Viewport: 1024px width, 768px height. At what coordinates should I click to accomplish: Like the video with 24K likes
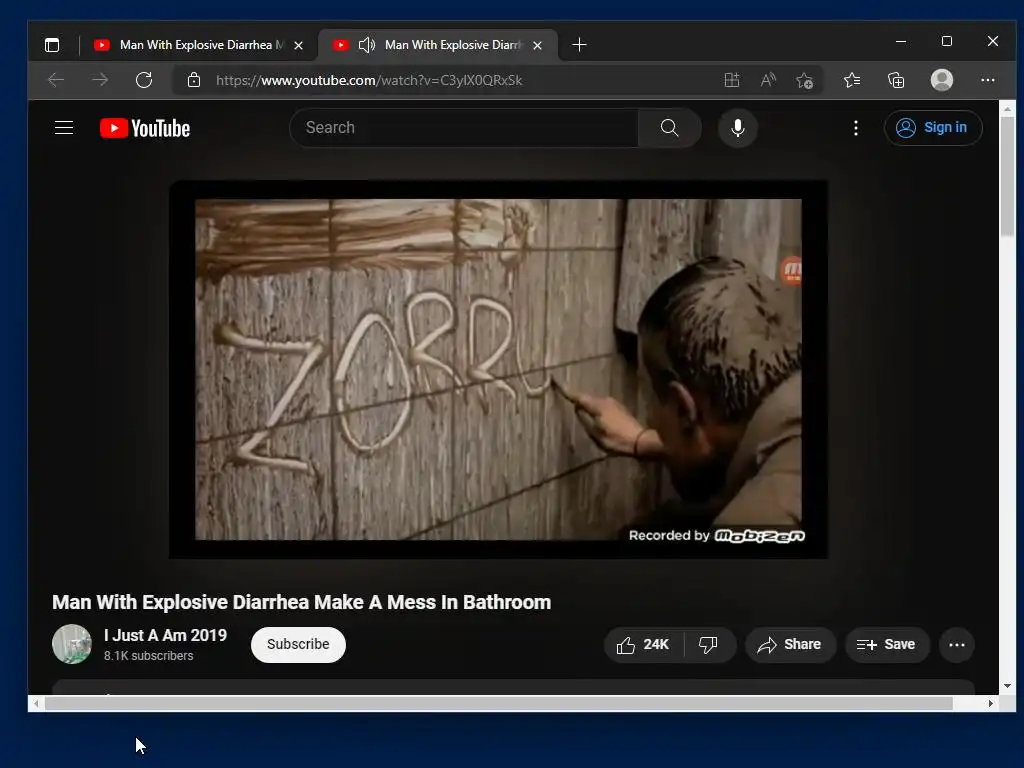(644, 645)
